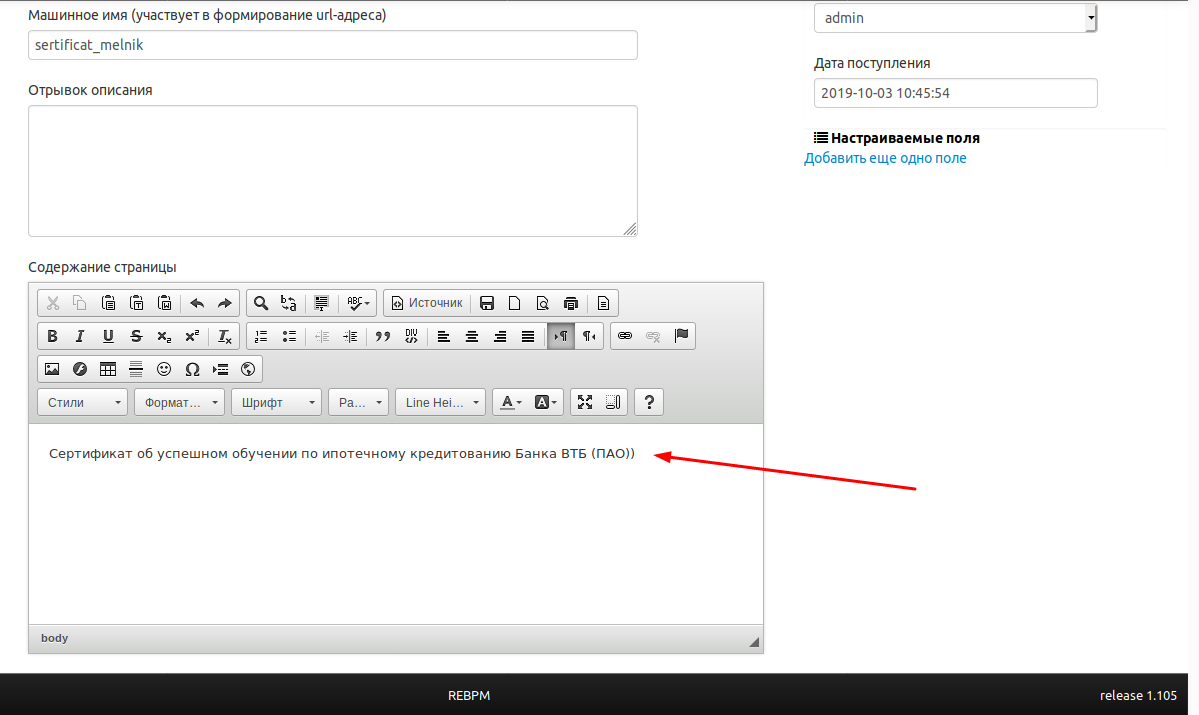
Task: Center align text
Action: 472,336
